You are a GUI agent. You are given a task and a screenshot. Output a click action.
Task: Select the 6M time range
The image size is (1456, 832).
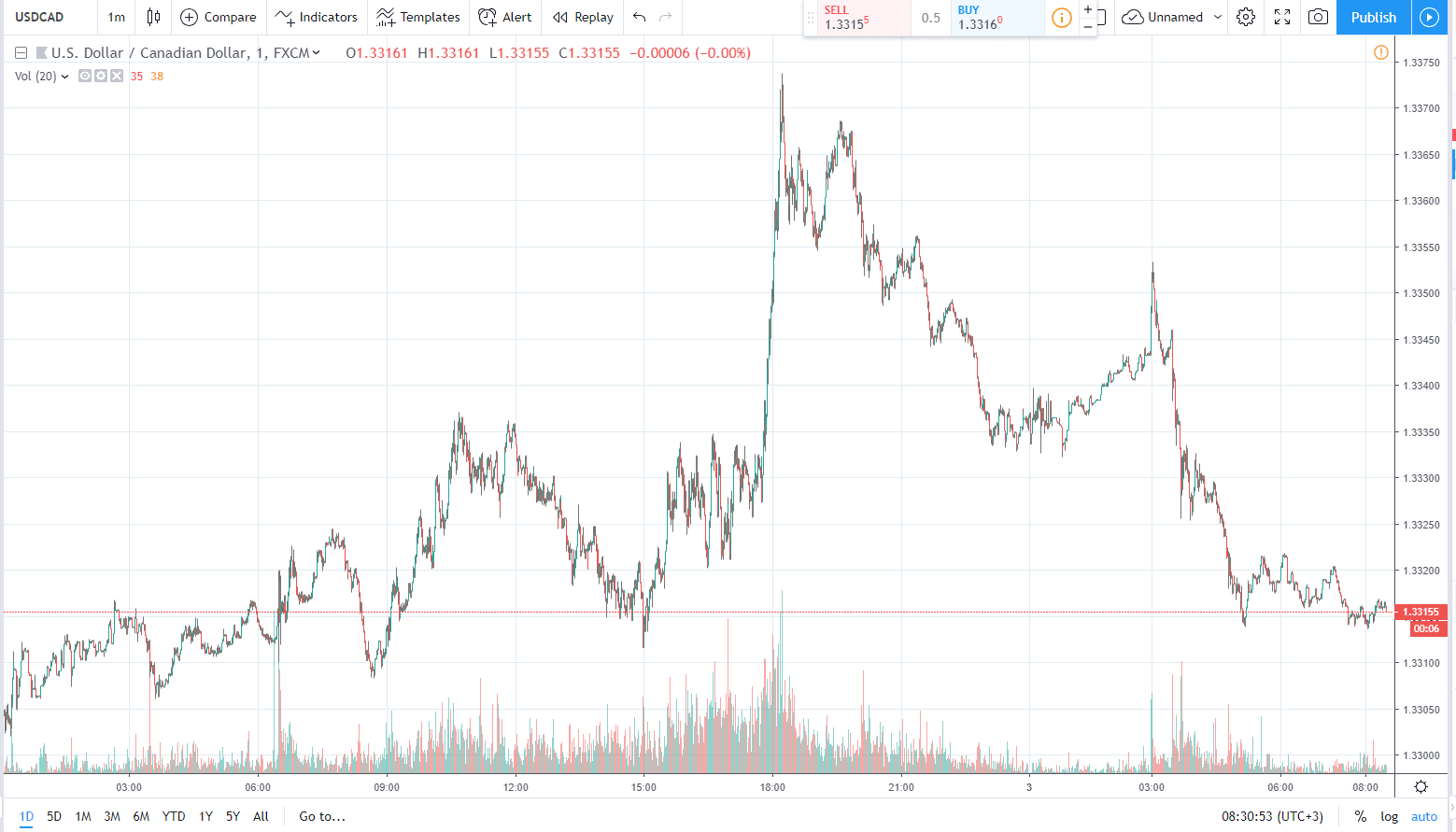point(141,816)
